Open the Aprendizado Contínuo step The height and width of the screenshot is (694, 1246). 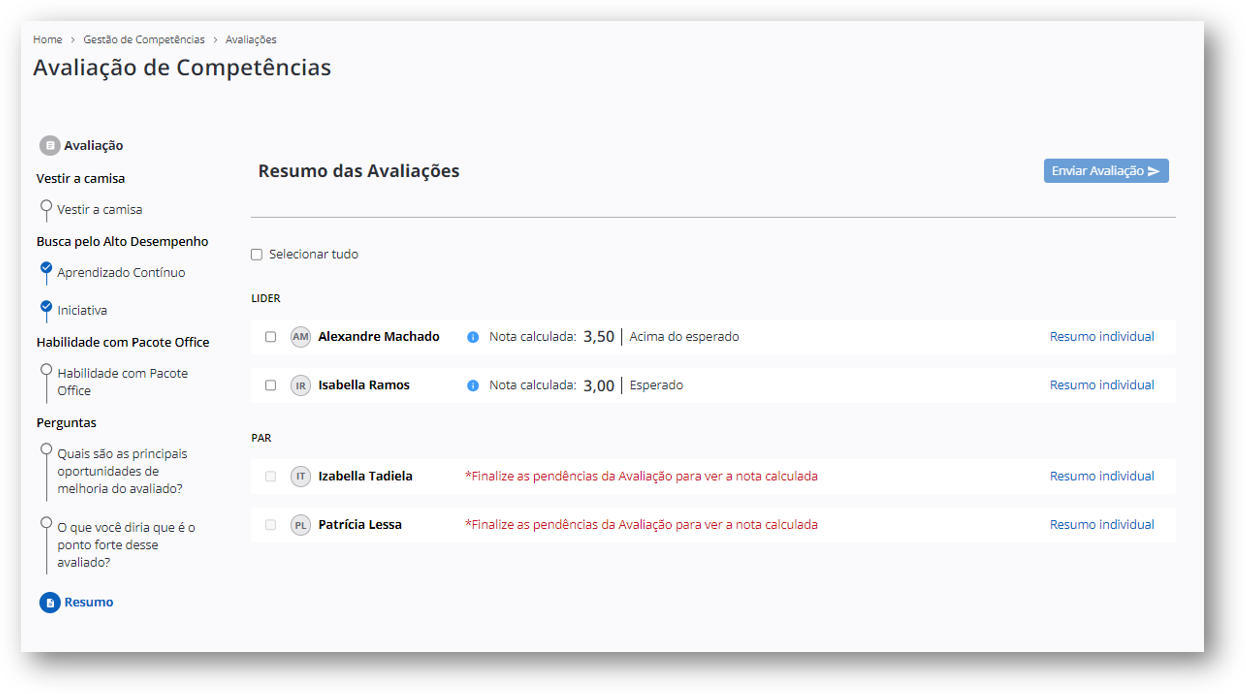point(120,273)
